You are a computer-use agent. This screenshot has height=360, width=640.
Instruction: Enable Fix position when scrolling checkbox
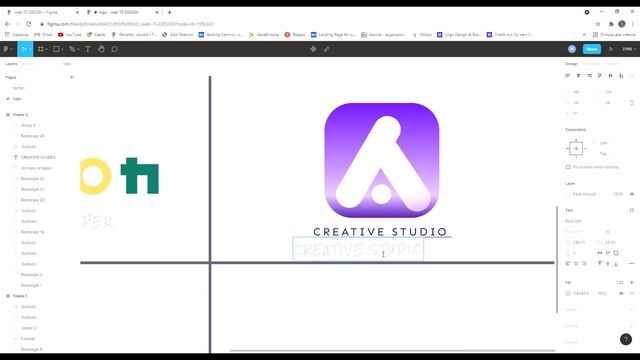pyautogui.click(x=568, y=167)
